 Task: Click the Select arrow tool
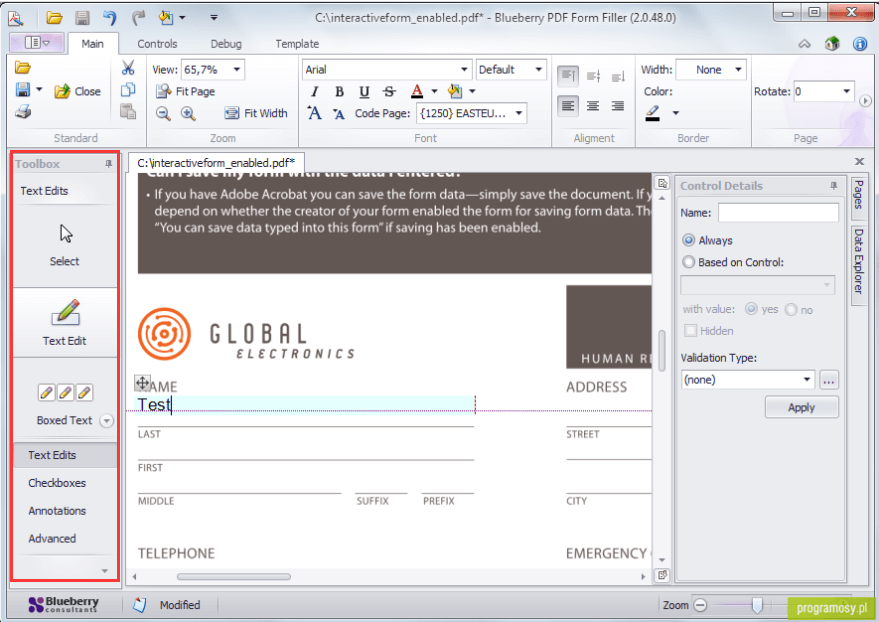tap(65, 243)
